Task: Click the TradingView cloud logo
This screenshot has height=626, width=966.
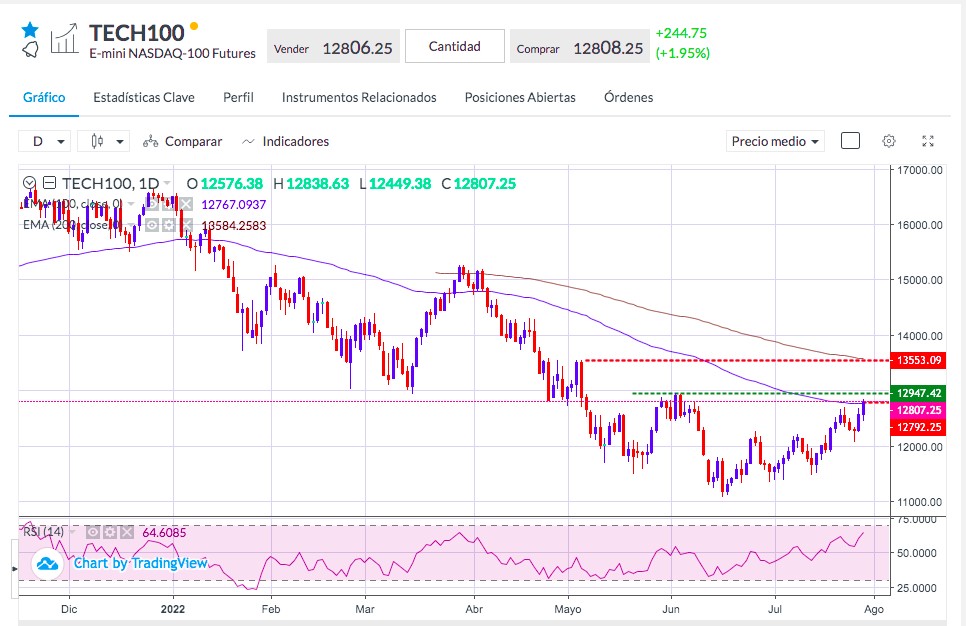Action: pyautogui.click(x=47, y=563)
